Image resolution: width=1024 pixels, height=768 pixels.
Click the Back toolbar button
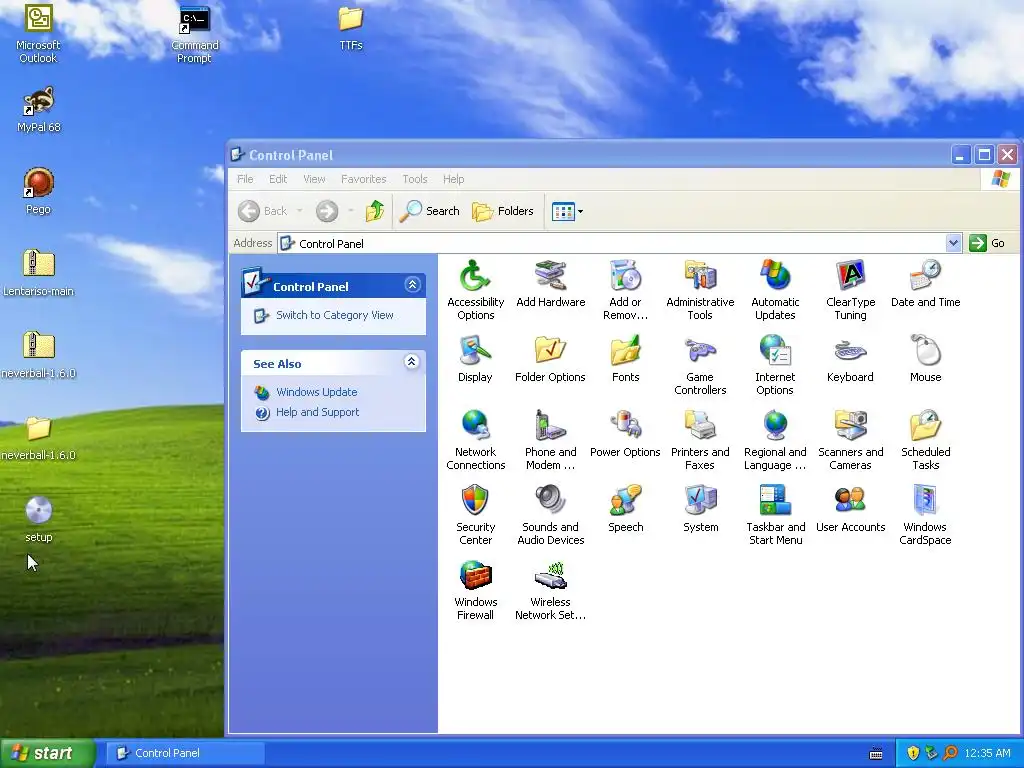click(263, 211)
